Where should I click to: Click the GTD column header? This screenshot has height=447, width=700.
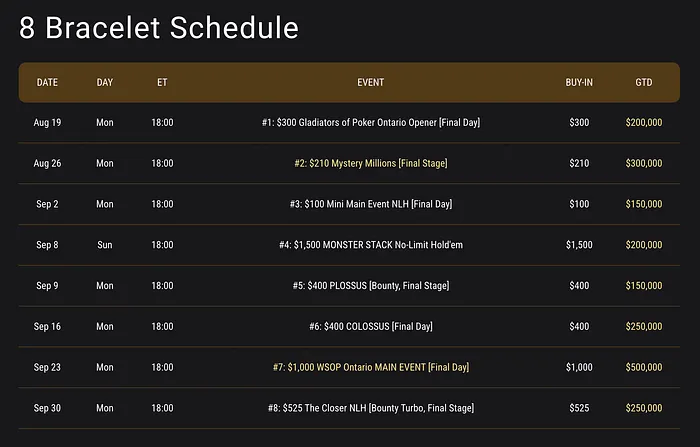[644, 83]
